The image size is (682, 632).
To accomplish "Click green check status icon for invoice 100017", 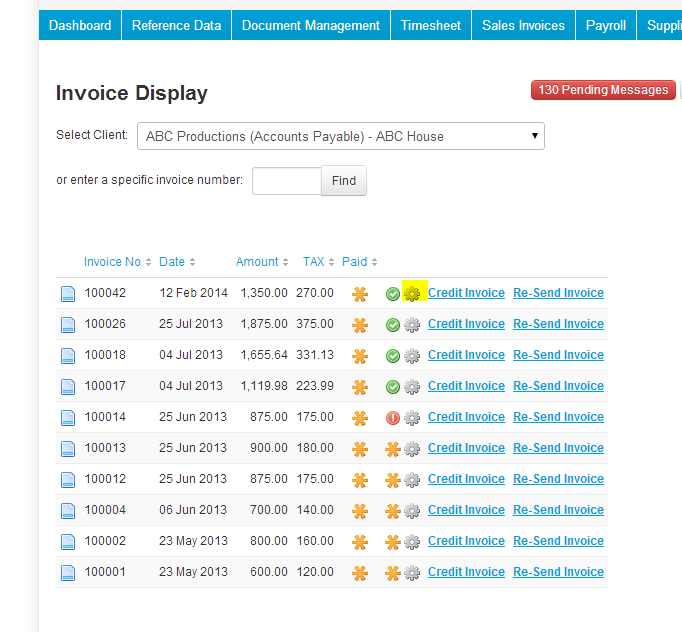I will [393, 387].
